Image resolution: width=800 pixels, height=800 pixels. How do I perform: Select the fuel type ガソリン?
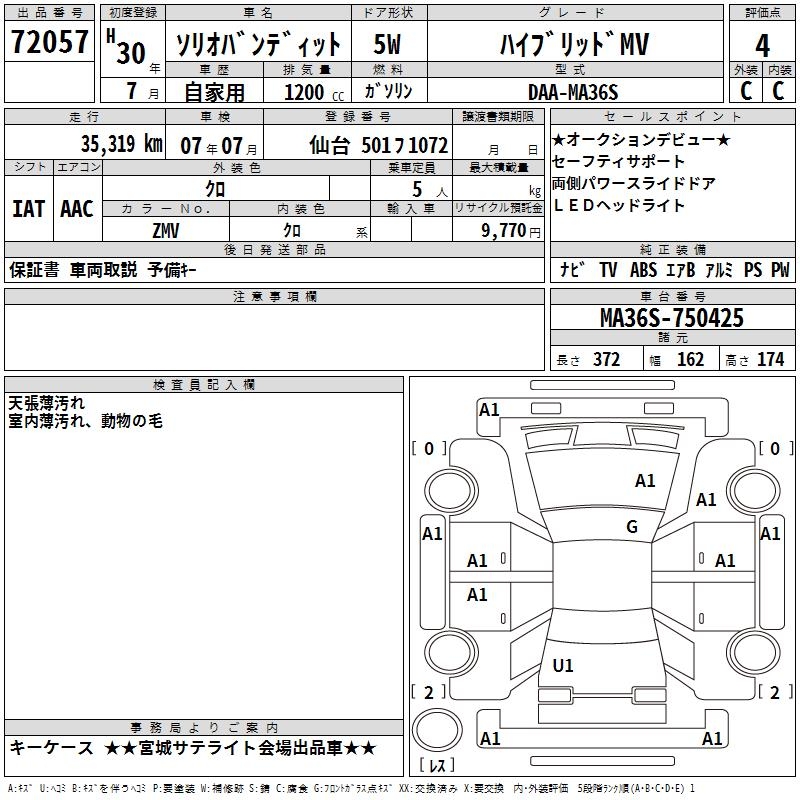(x=388, y=91)
